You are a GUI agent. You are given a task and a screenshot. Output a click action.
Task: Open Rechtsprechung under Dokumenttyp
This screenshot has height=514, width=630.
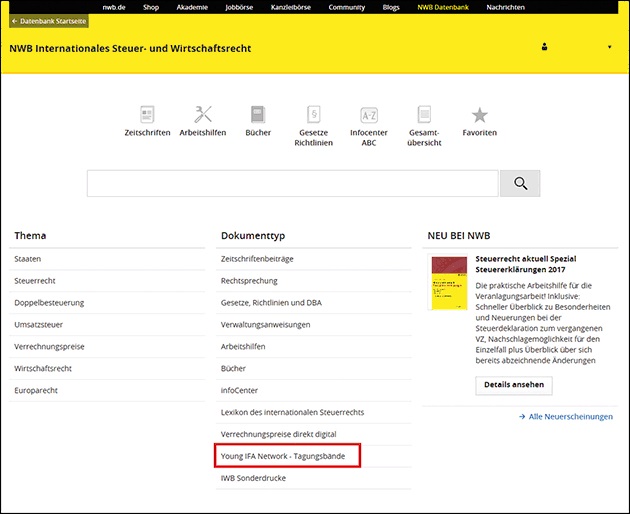[x=249, y=281]
